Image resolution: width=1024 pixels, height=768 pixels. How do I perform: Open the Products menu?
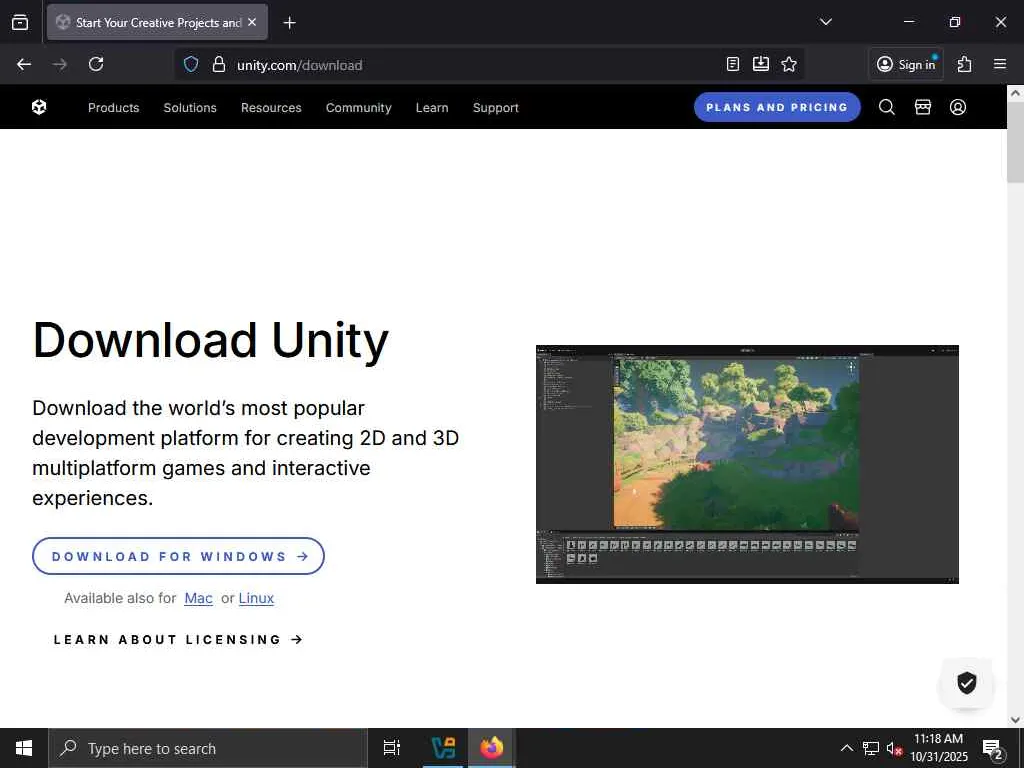pos(114,108)
